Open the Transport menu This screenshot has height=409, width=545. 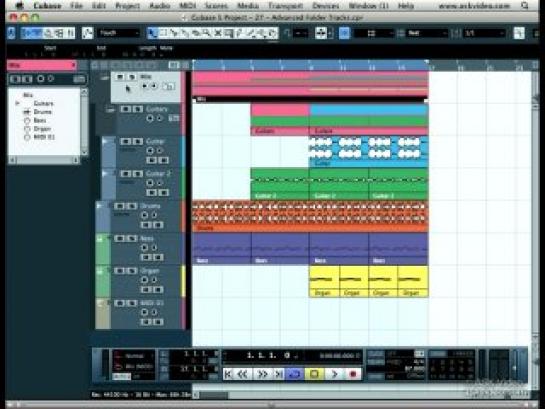(x=285, y=6)
